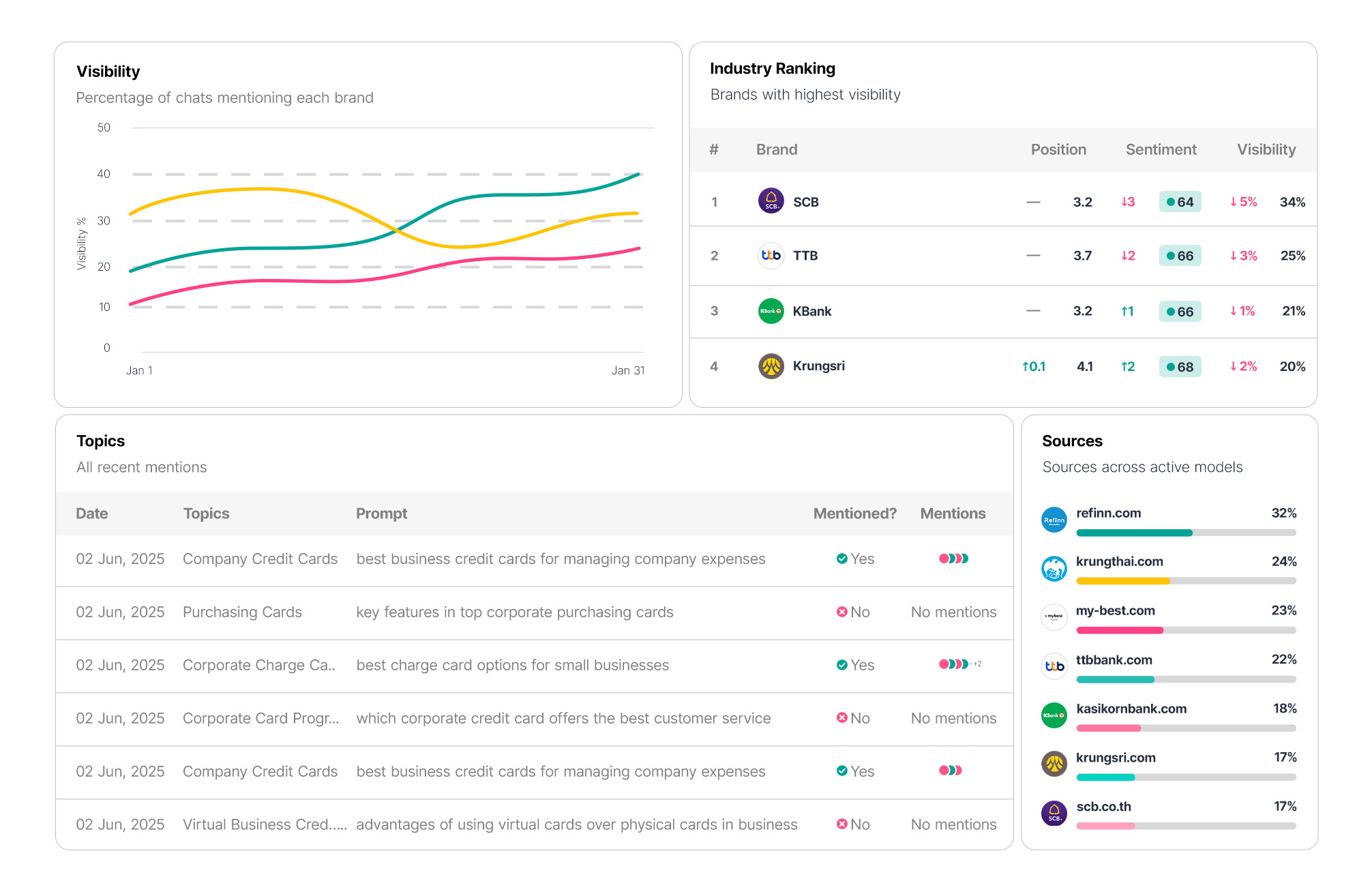The image size is (1372, 892).
Task: Click the Mentions column header
Action: [x=953, y=514]
